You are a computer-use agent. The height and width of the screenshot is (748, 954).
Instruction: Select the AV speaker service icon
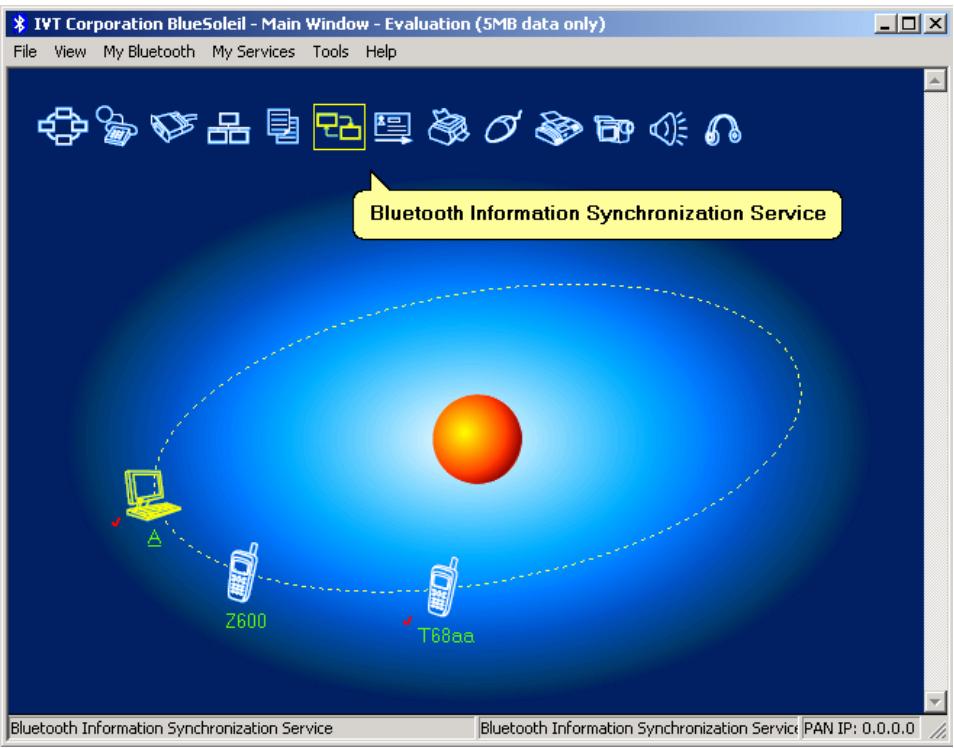[668, 128]
